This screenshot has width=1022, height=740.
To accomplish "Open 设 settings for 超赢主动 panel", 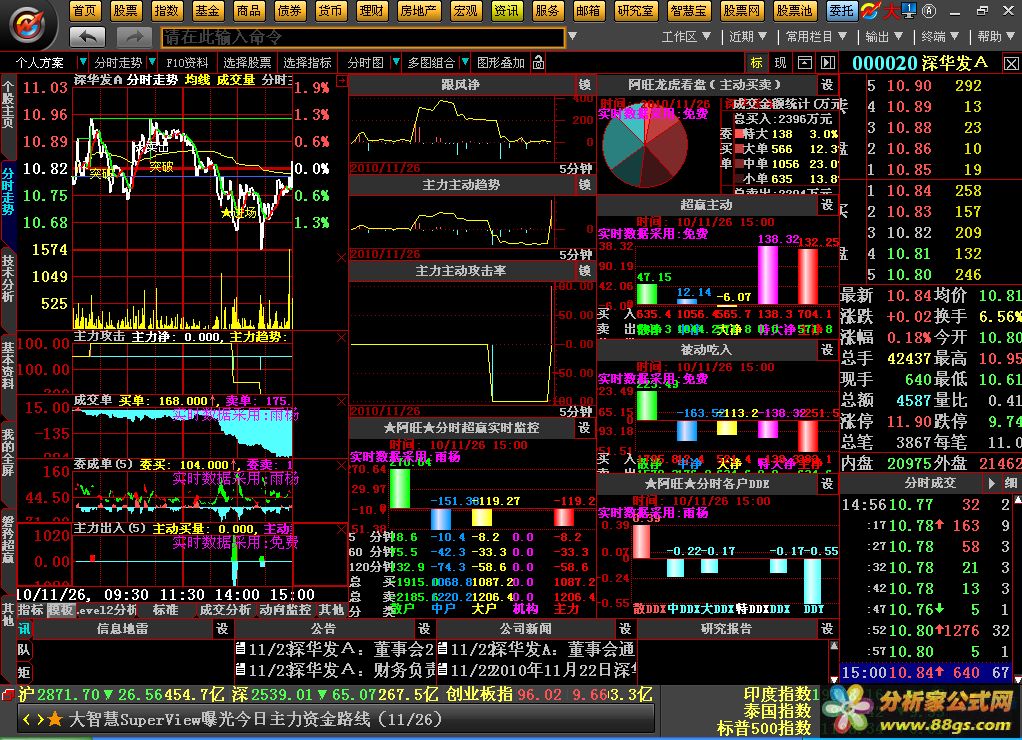I will (x=827, y=205).
